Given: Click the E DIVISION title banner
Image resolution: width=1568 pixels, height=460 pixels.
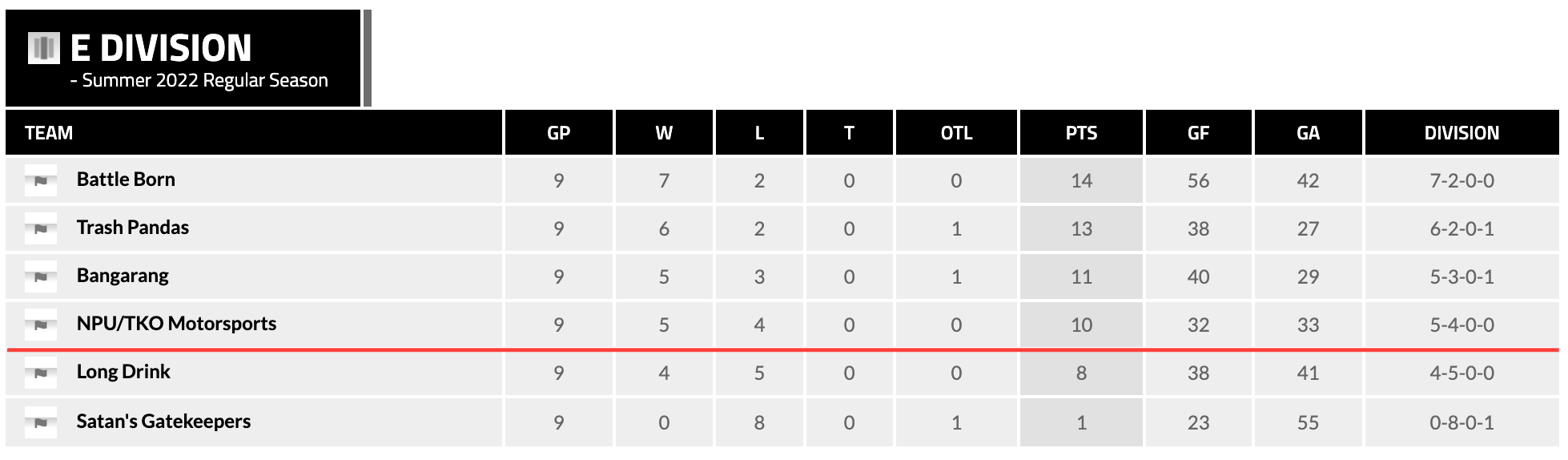Looking at the screenshot, I should 161,48.
